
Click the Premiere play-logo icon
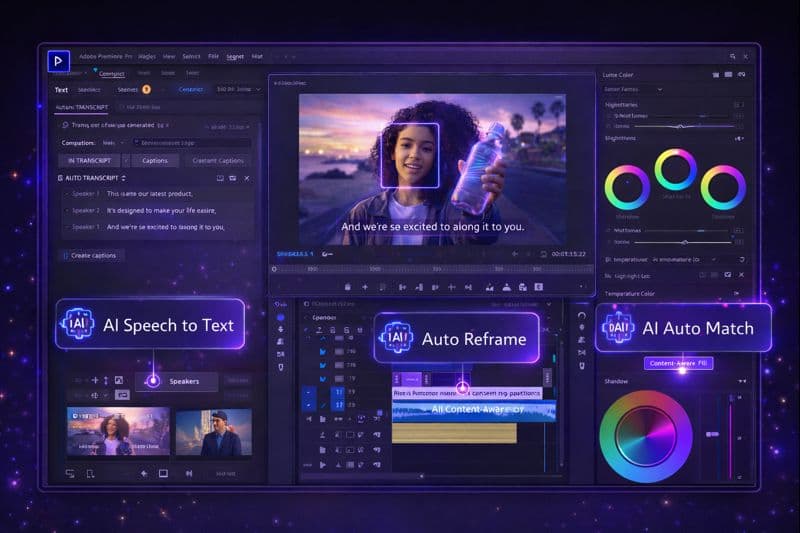click(59, 61)
